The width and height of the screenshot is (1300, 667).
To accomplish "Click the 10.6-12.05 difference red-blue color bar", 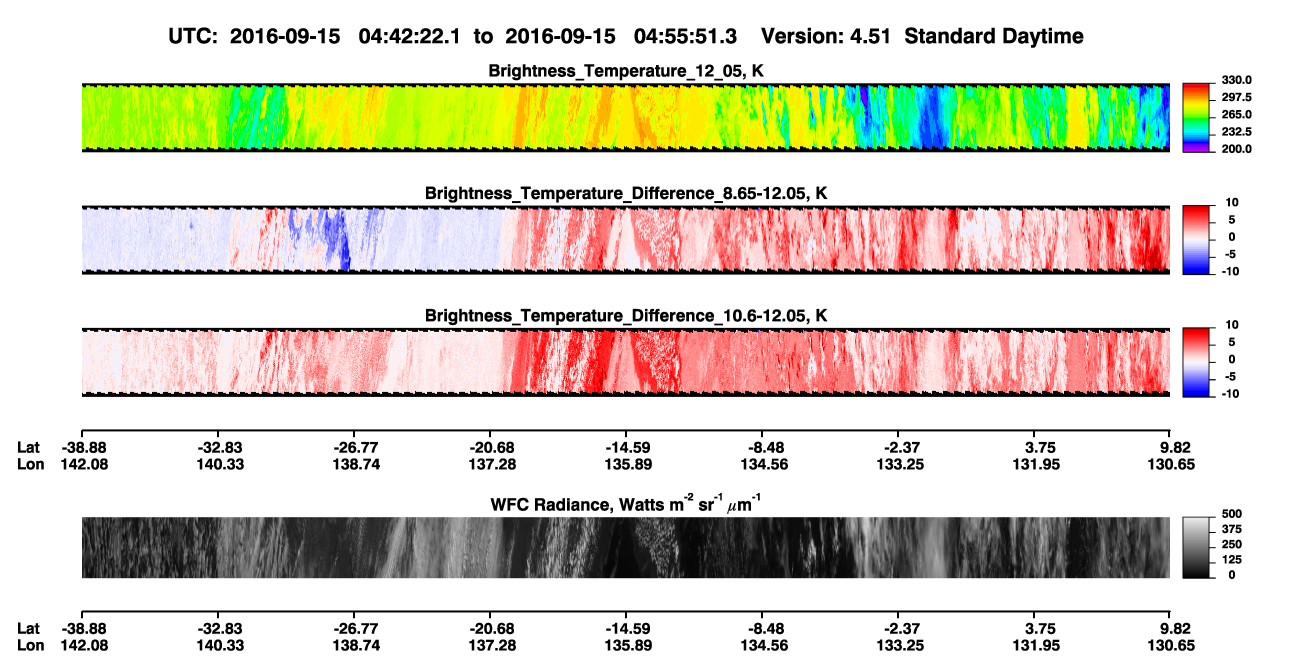I will (1197, 361).
